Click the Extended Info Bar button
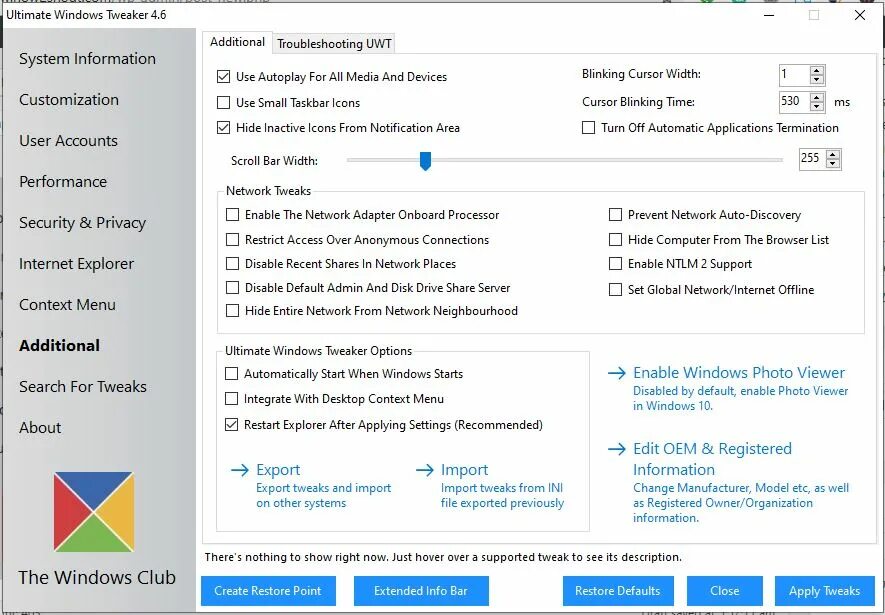This screenshot has height=615, width=885. click(x=421, y=591)
